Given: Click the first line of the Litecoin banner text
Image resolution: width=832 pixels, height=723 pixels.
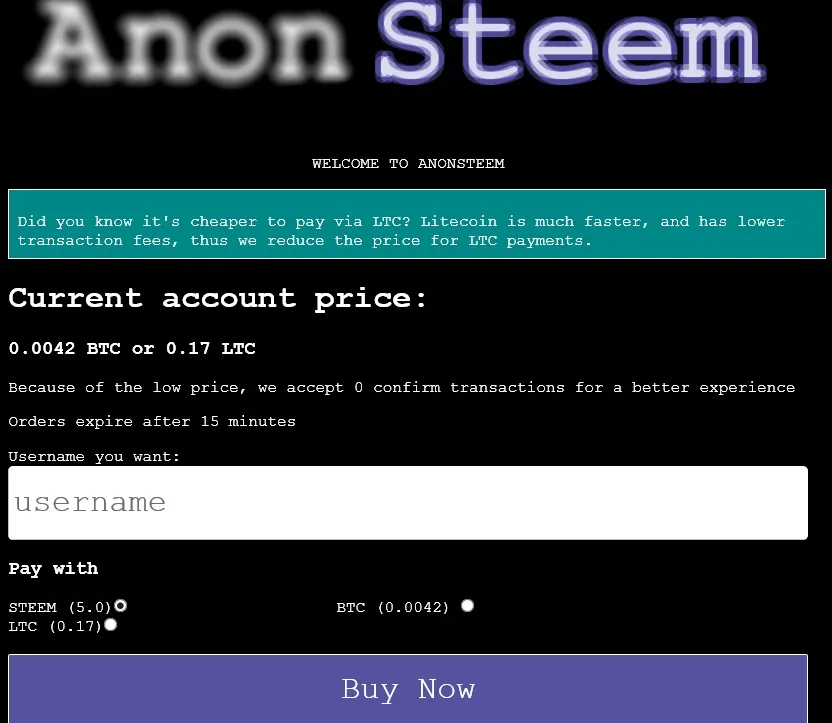Looking at the screenshot, I should point(401,221).
